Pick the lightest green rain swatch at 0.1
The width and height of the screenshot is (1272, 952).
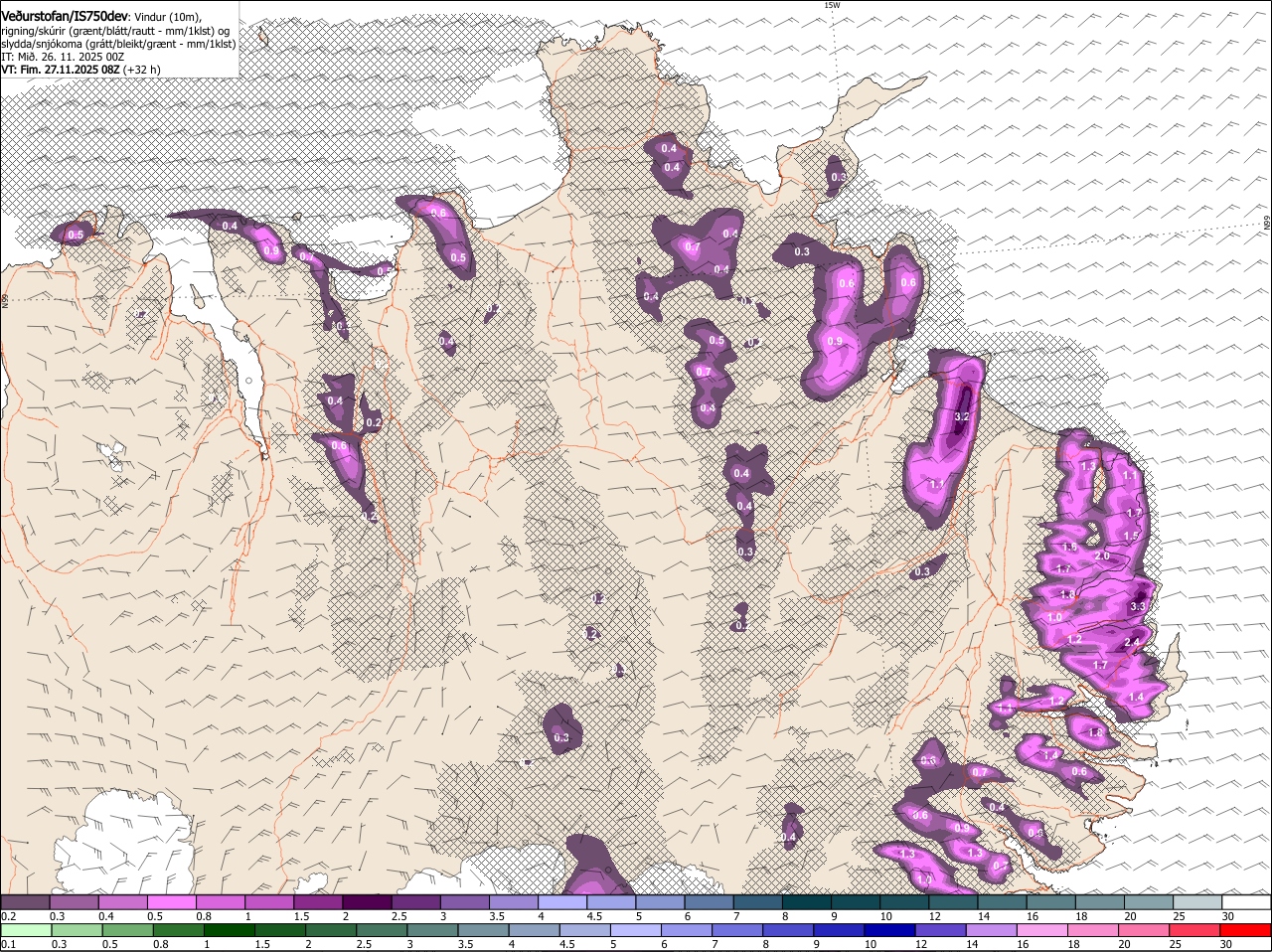26,930
